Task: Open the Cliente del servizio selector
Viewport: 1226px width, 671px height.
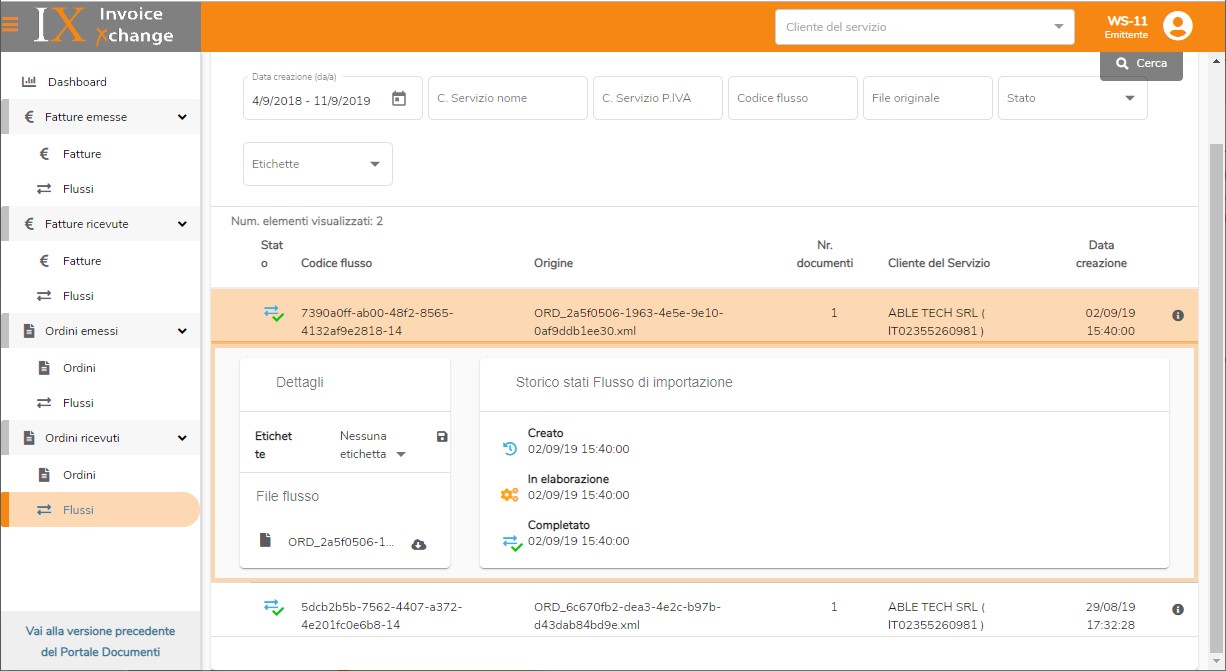Action: [924, 27]
